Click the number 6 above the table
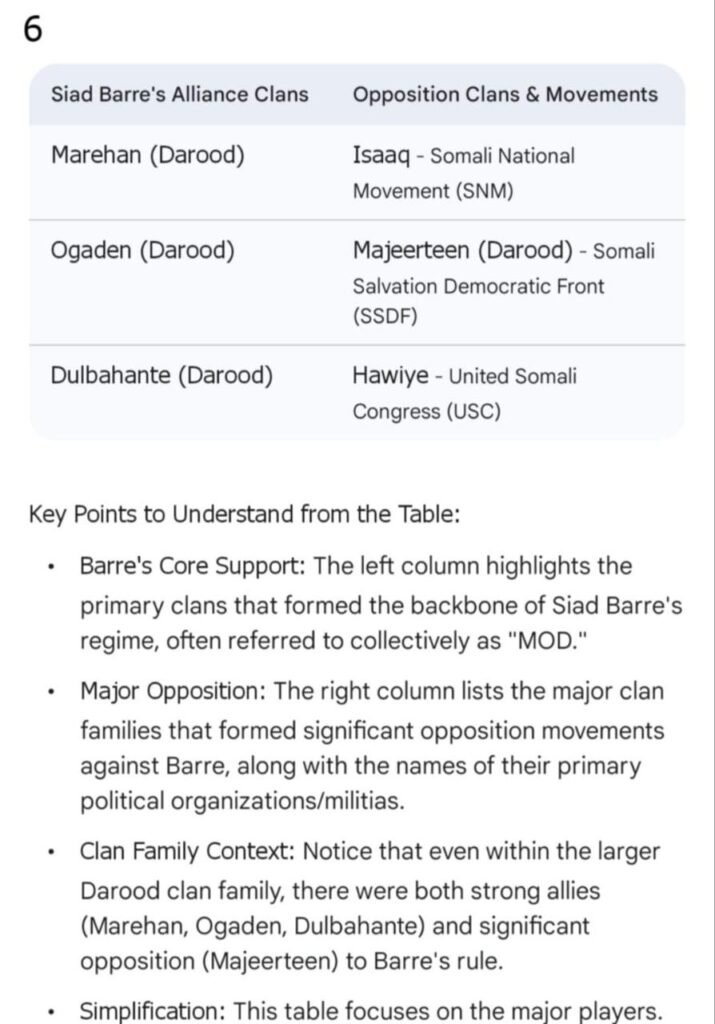Screen dimensions: 715x1024 coord(32,31)
